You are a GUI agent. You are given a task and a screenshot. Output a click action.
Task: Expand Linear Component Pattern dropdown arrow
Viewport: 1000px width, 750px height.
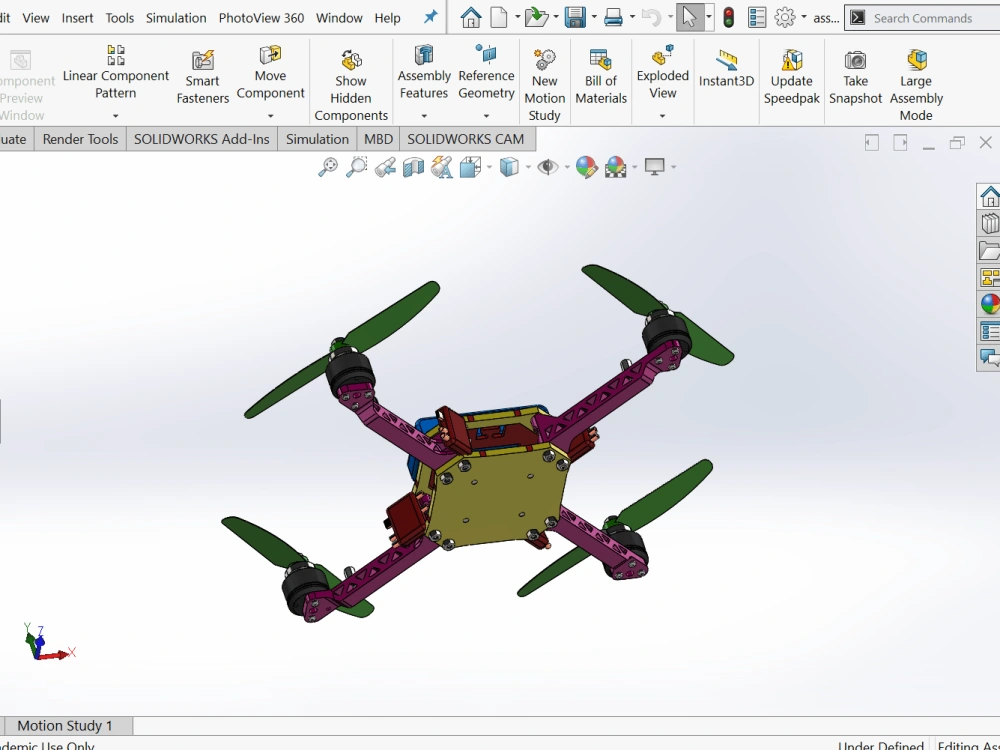point(115,116)
